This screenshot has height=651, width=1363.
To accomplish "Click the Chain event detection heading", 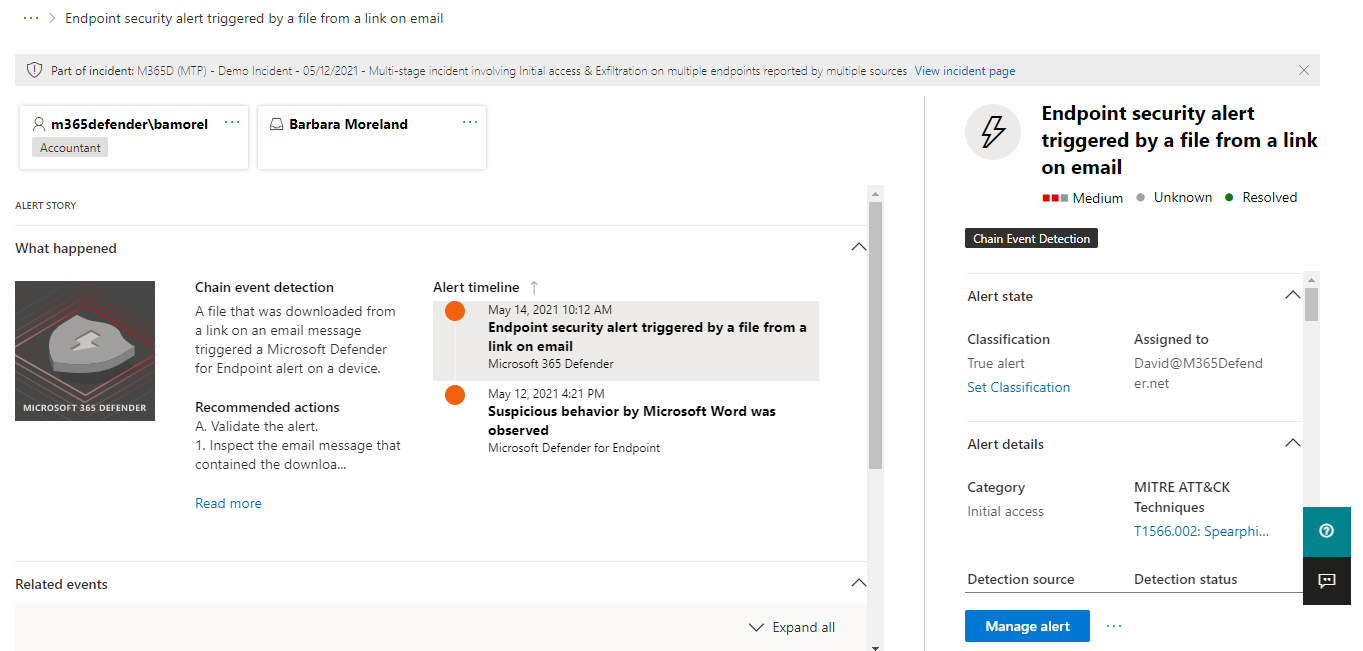I will [264, 287].
